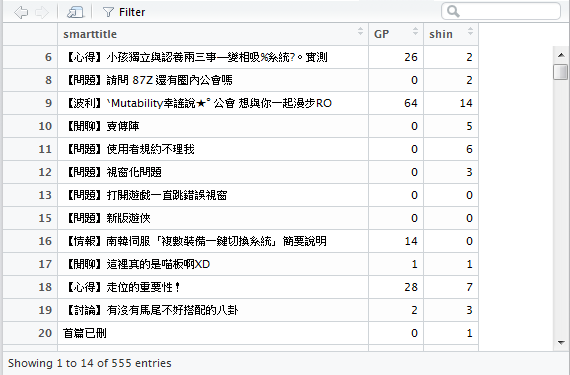Select row number 9
The height and width of the screenshot is (375, 570).
[x=48, y=103]
